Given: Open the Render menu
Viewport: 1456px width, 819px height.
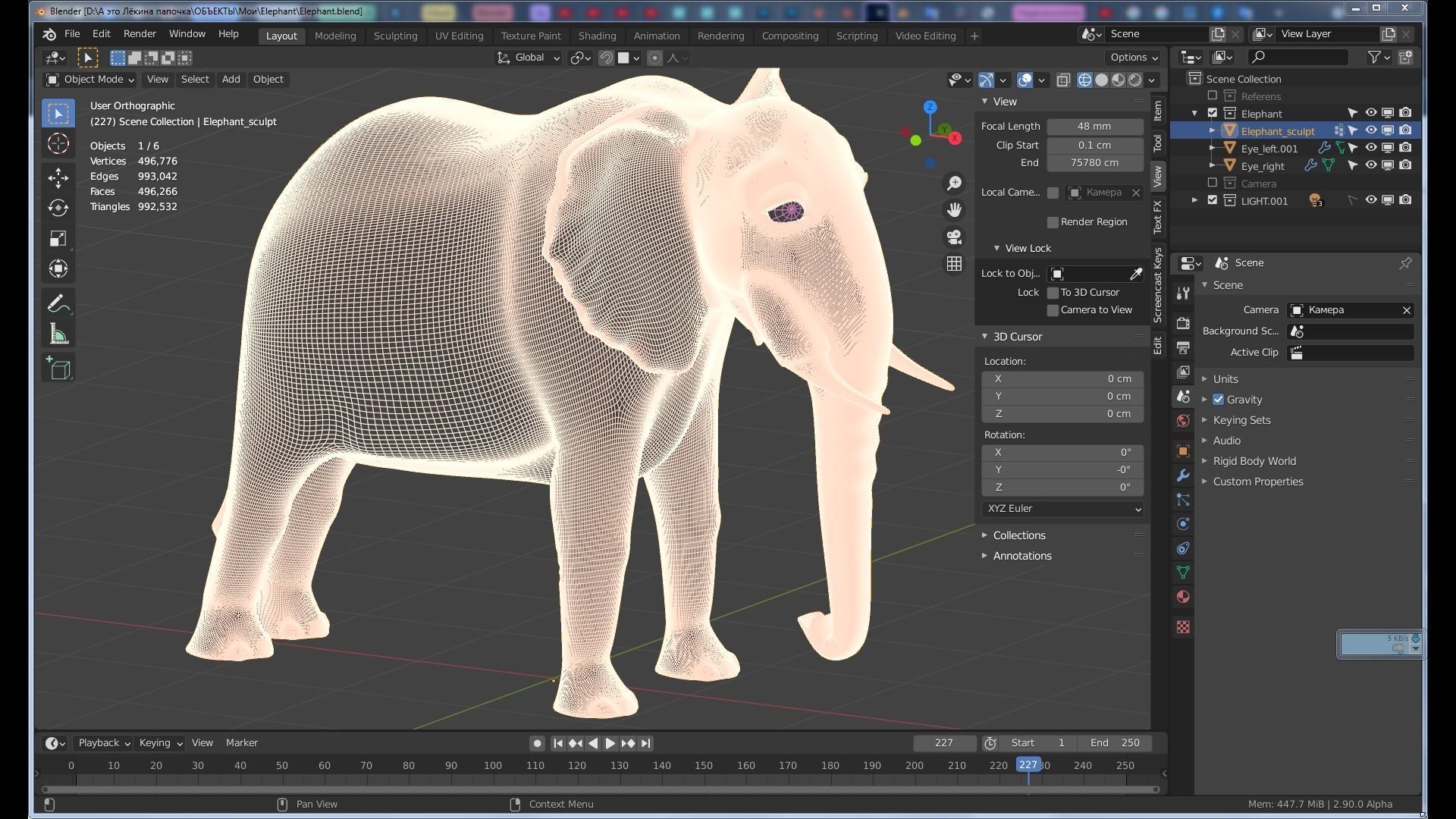Looking at the screenshot, I should click(140, 34).
